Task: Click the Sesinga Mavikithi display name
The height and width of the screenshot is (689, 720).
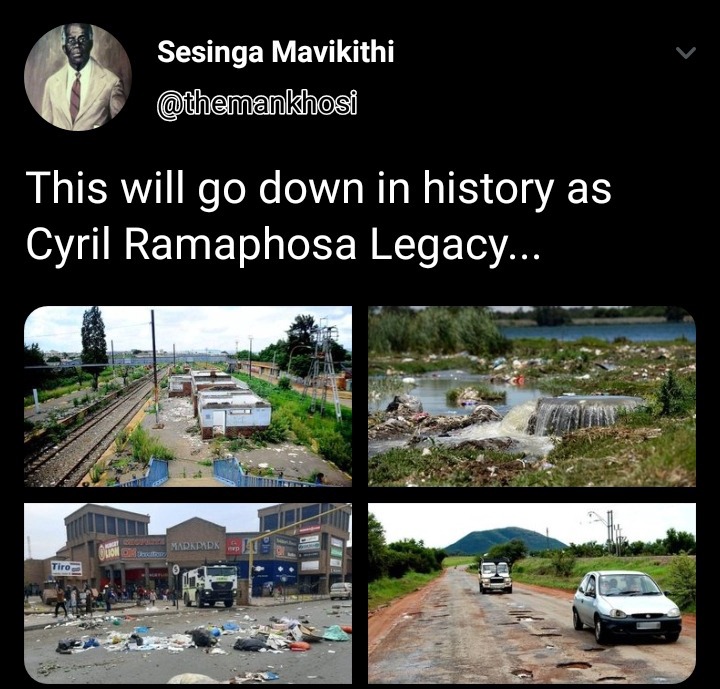Action: tap(276, 51)
